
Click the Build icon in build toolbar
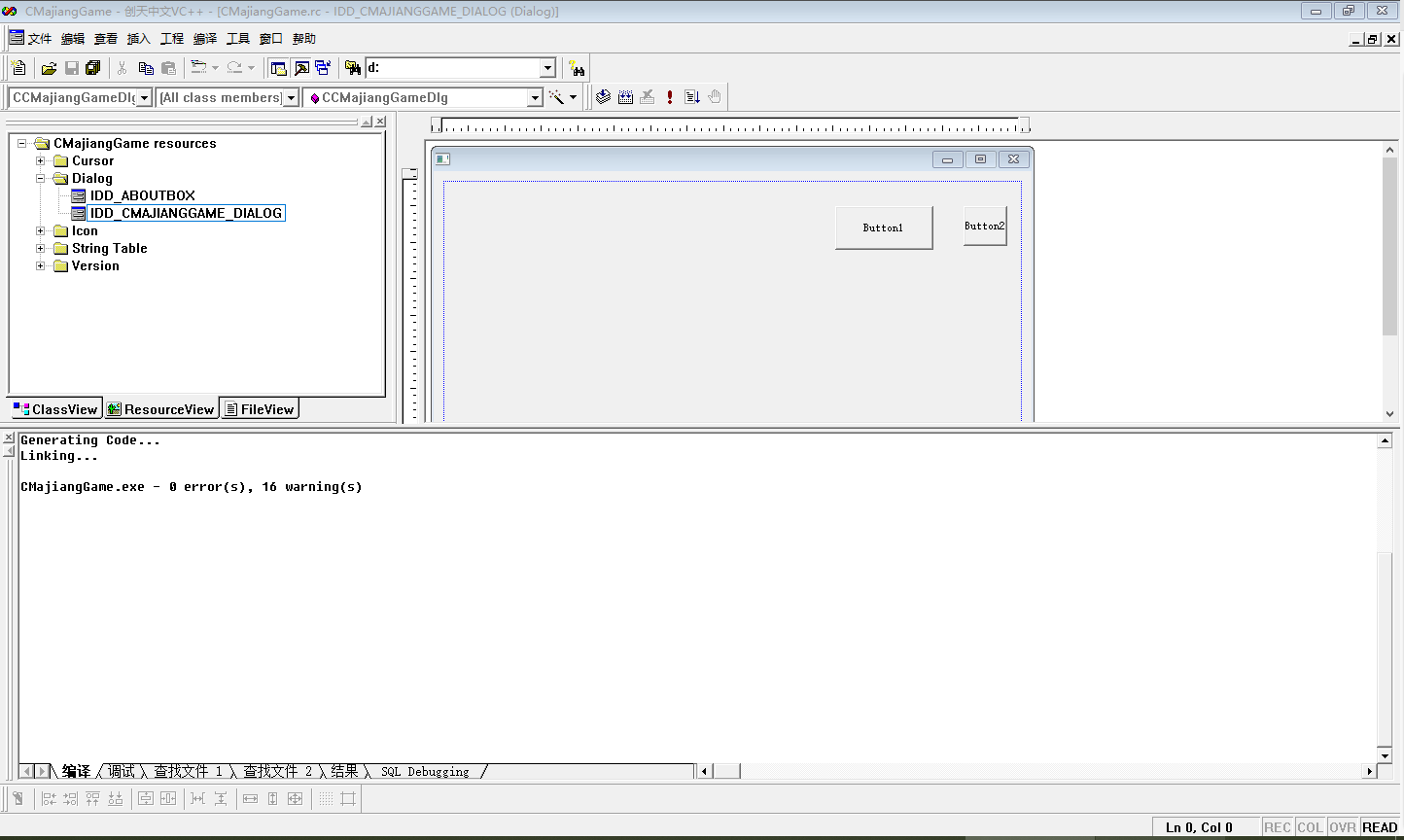625,97
